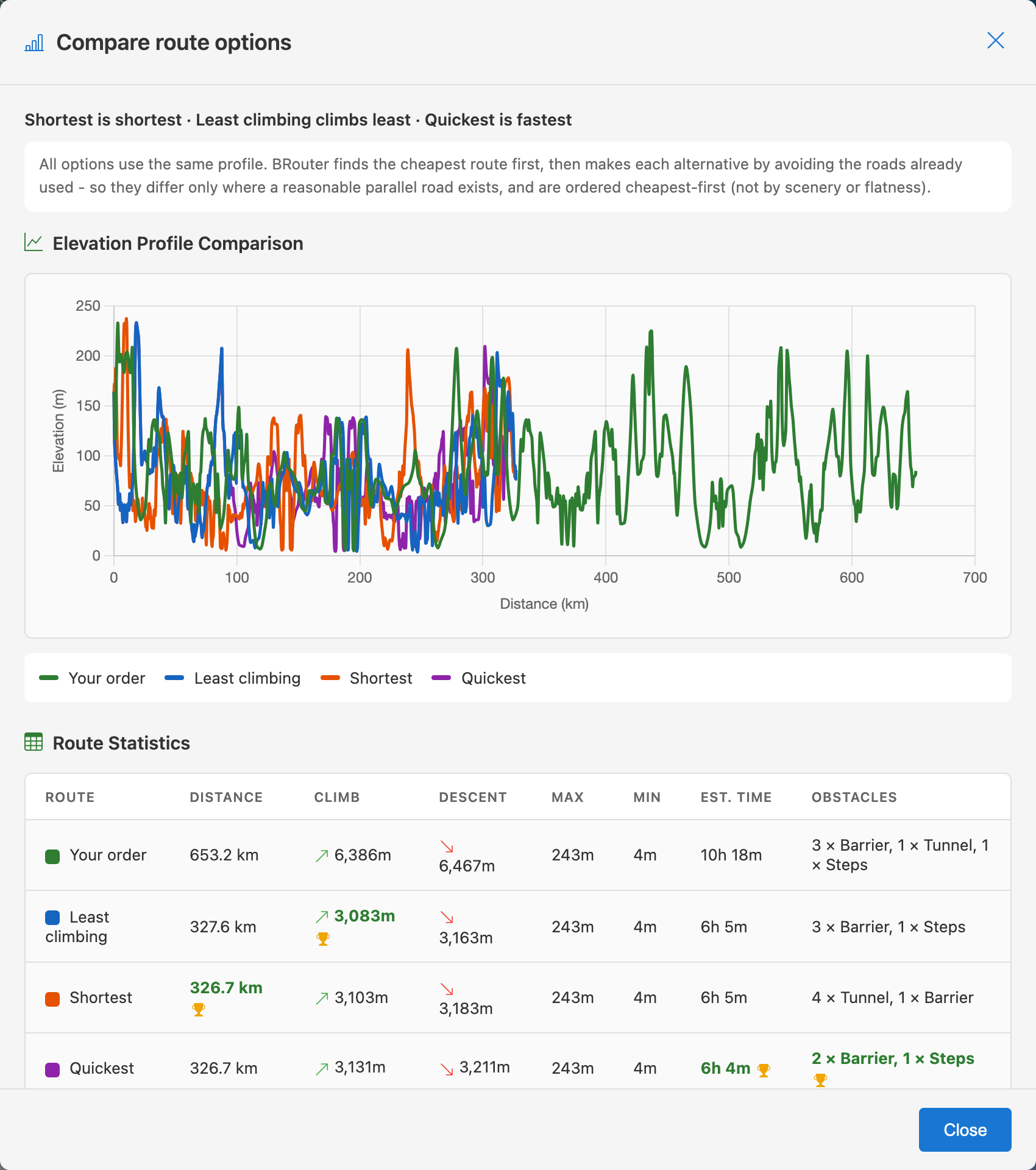Click the 6h 5m time in the Shortest row

tap(724, 998)
